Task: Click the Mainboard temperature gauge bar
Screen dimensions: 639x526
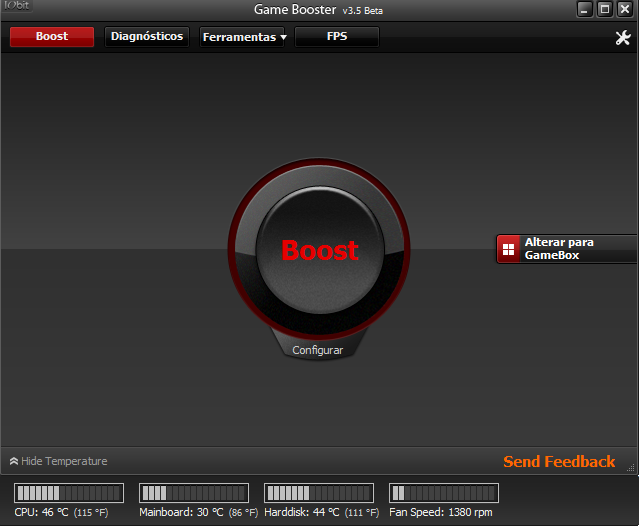Action: (193, 493)
